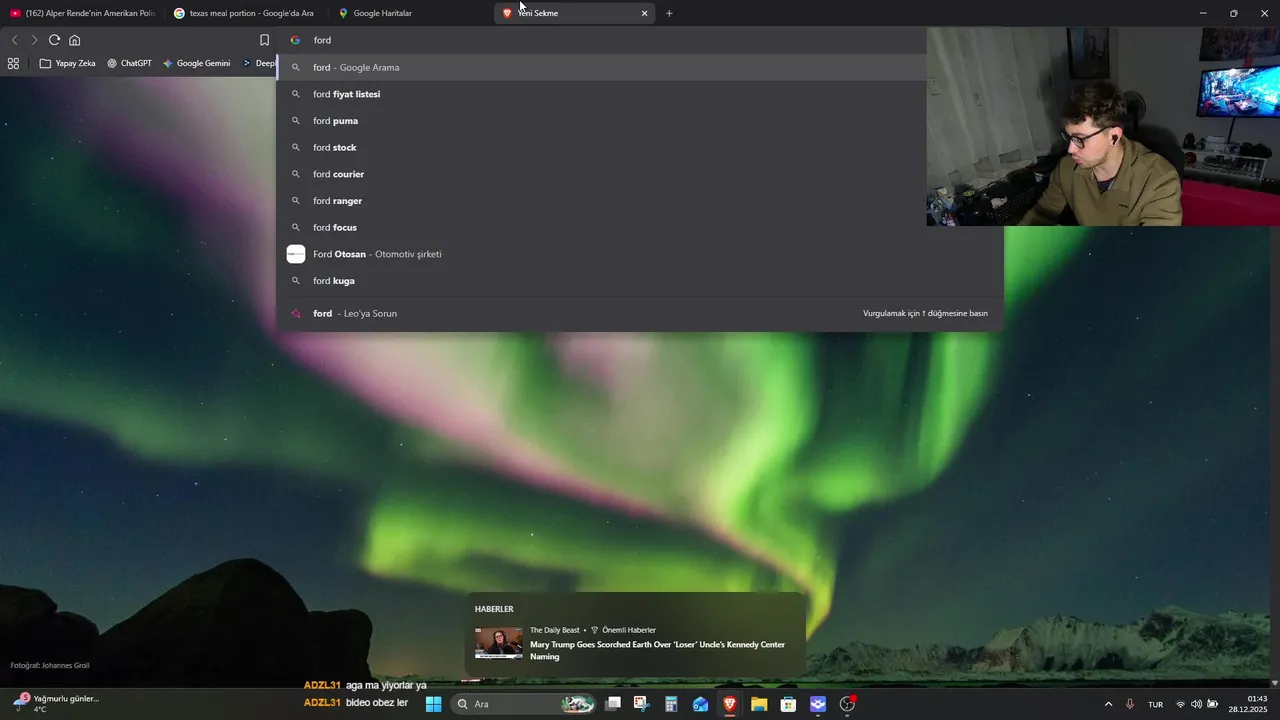Open the Wi-Fi network tray icon
Viewport: 1280px width, 720px height.
[x=1181, y=704]
